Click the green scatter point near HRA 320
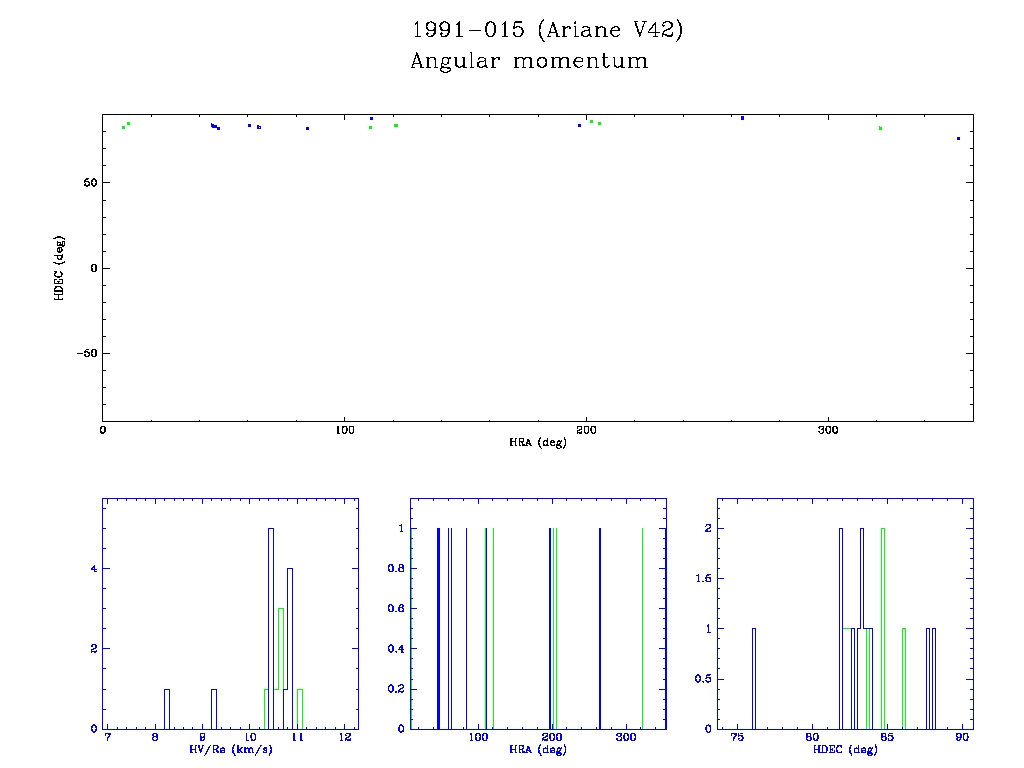Screen dimensions: 1024x768 pyautogui.click(x=880, y=128)
